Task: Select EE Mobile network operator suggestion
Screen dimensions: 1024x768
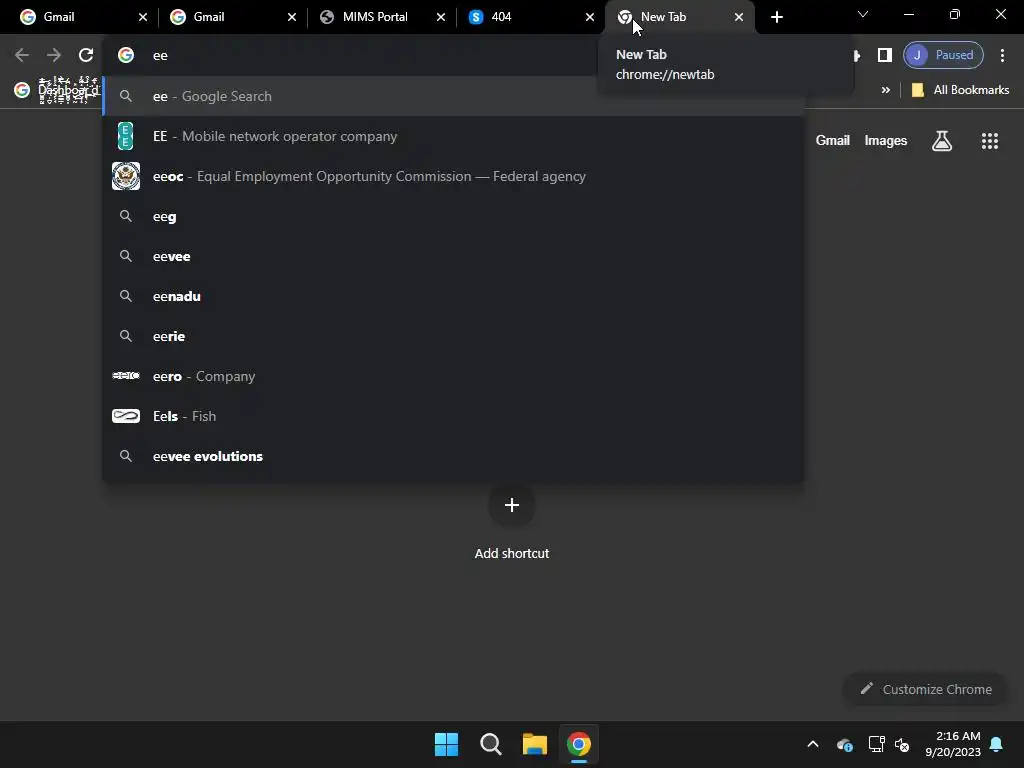Action: click(453, 136)
